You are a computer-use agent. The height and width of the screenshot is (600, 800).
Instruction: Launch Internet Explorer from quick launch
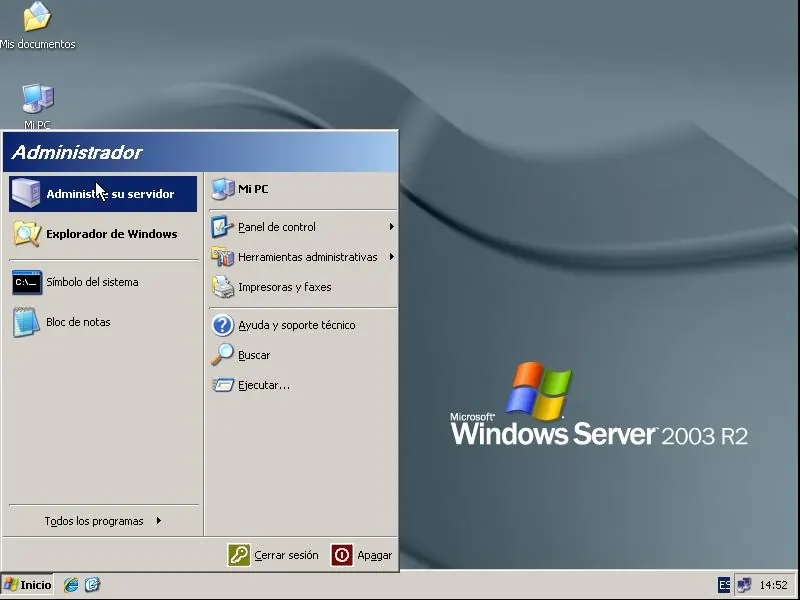click(x=71, y=585)
